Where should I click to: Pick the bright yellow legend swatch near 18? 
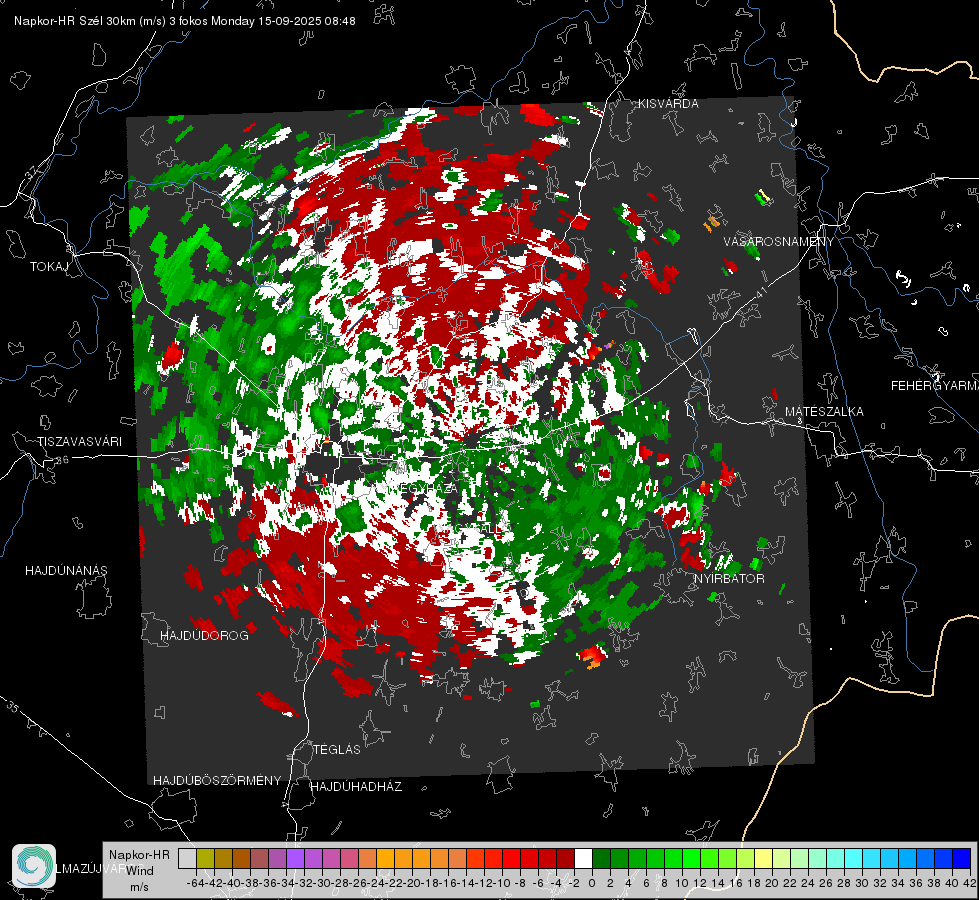coord(763,858)
